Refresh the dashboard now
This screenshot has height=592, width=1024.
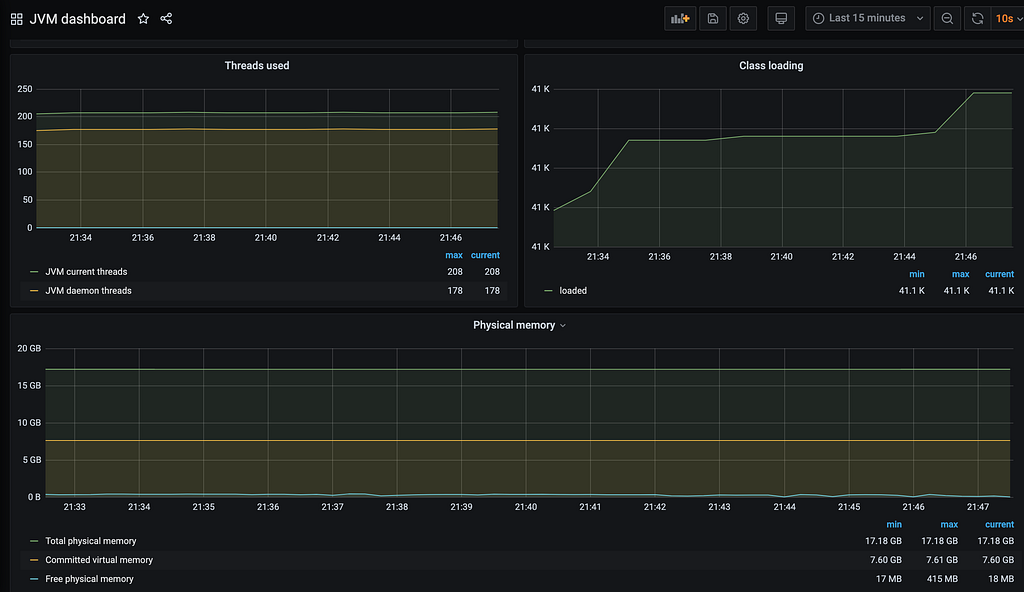[978, 18]
